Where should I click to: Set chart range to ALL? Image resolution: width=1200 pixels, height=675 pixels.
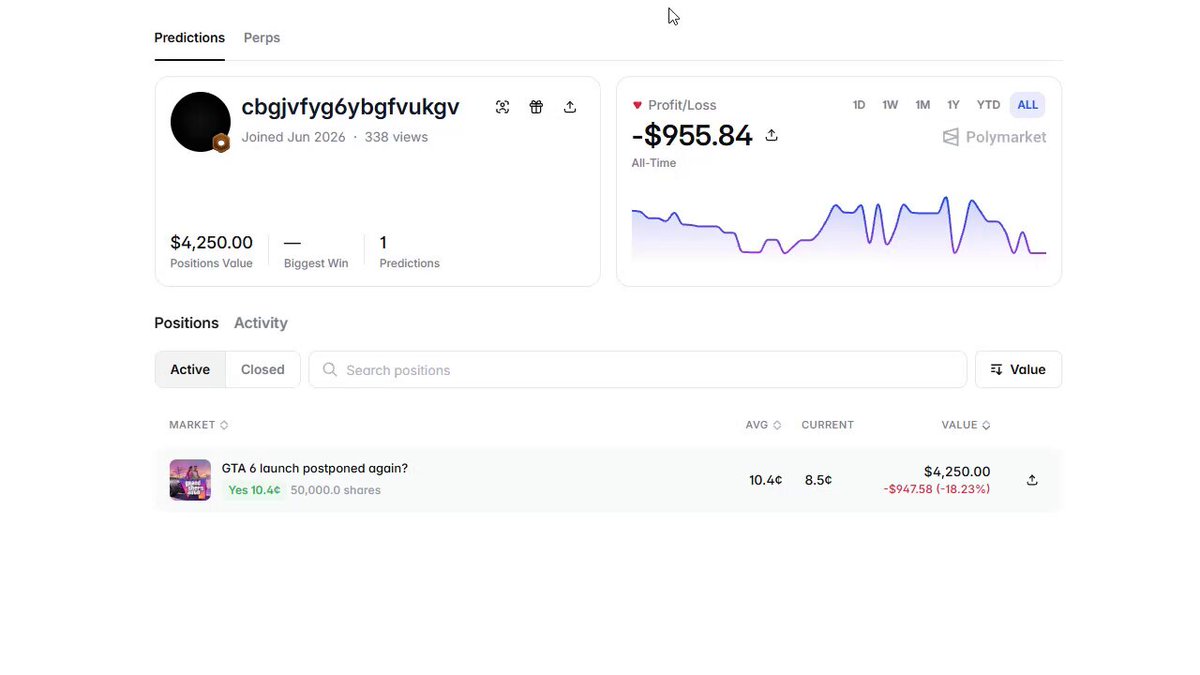point(1028,105)
